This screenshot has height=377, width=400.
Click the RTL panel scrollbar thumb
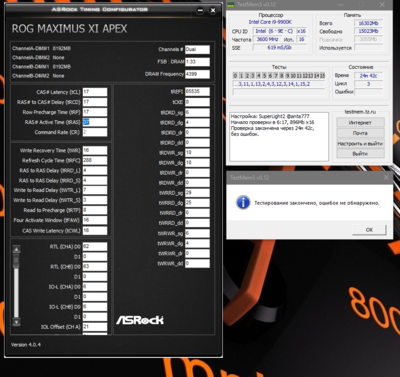tap(16, 261)
